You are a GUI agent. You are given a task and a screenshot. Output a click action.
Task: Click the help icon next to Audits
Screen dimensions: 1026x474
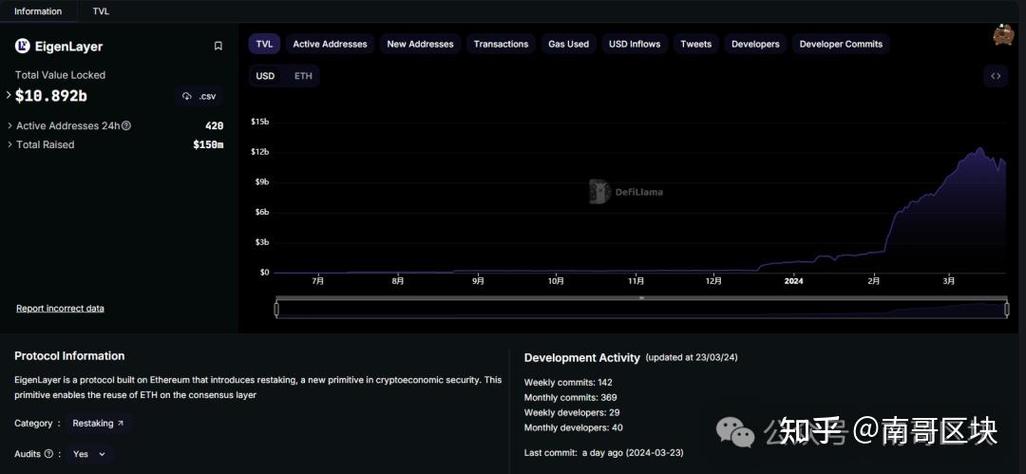point(48,454)
